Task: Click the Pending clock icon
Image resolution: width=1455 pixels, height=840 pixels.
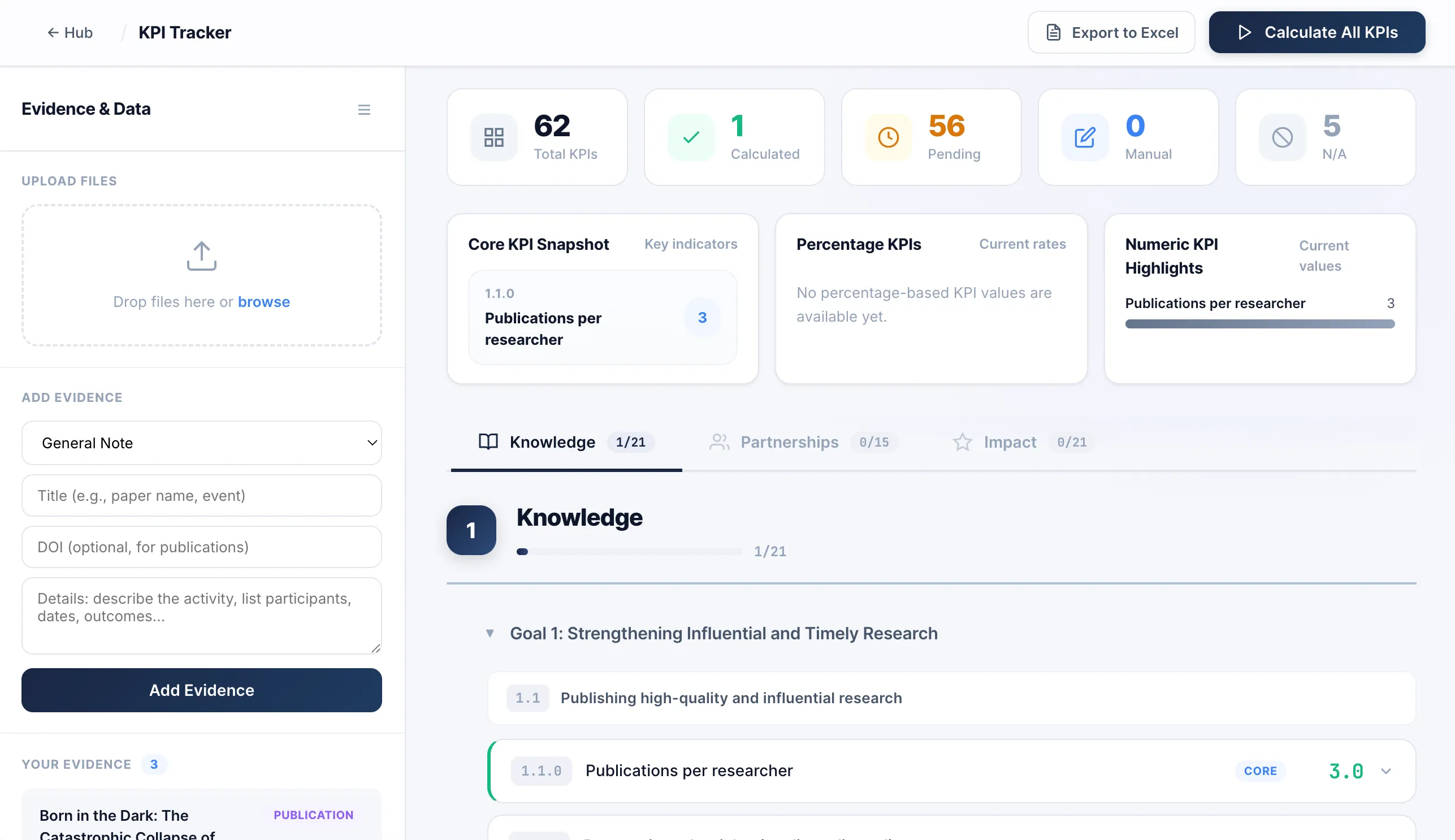Action: tap(888, 137)
